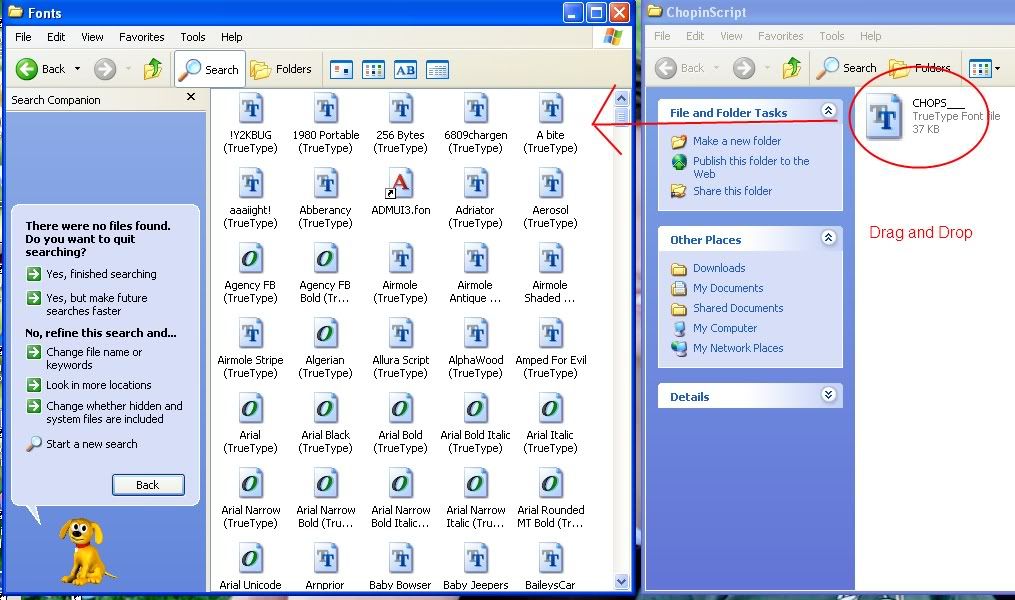The image size is (1015, 600).
Task: Select the CHOPS TrueType font file
Action: [x=884, y=117]
